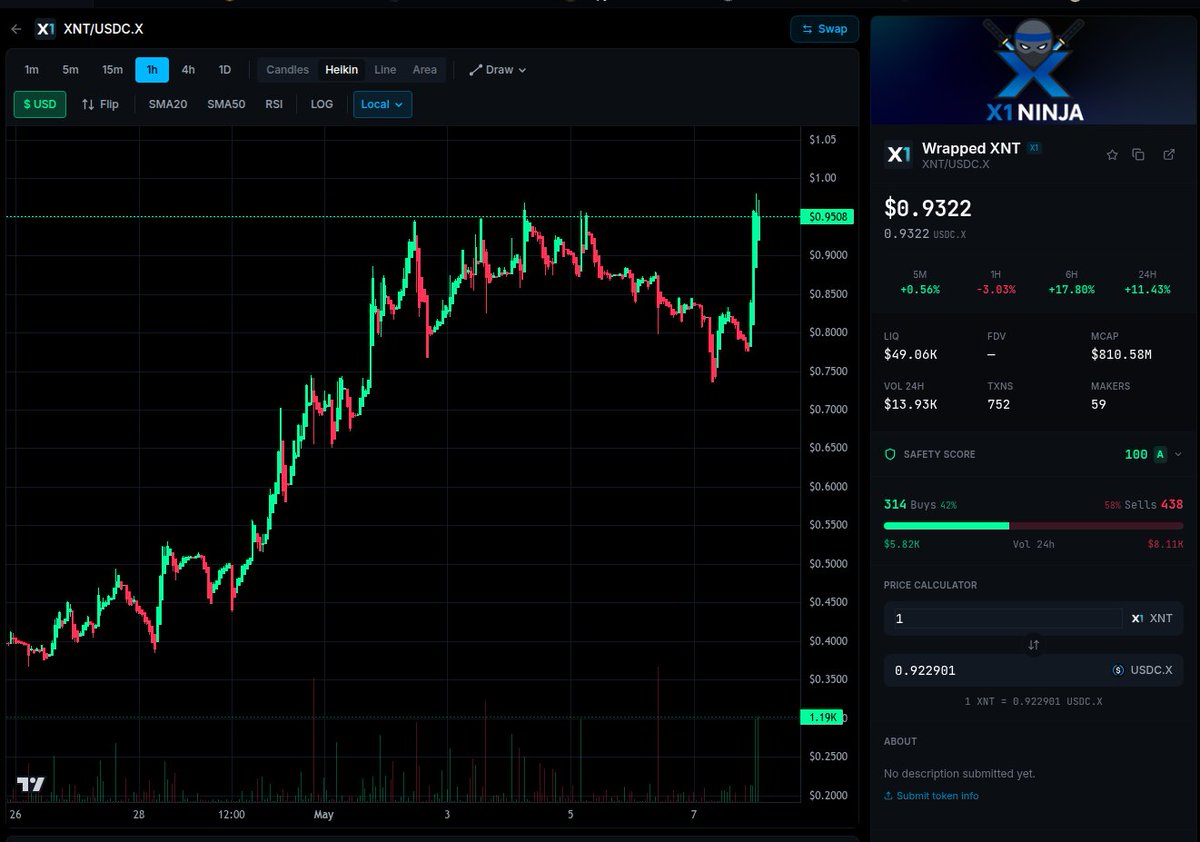Click the XNT amount input field
Screen dimensions: 1200x842
pyautogui.click(x=1006, y=619)
